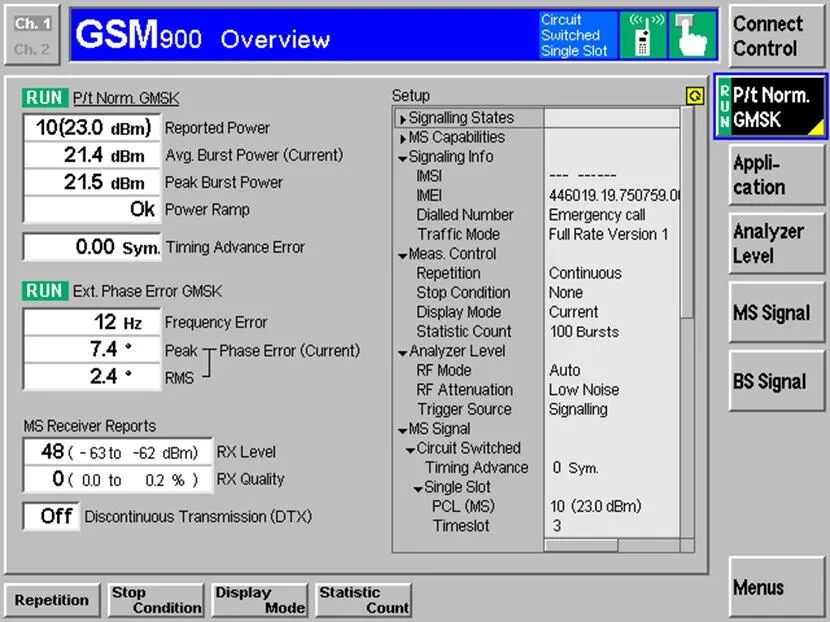The image size is (830, 622).
Task: Click the RUN indicator for P/t Norm. GMSK
Action: (45, 98)
